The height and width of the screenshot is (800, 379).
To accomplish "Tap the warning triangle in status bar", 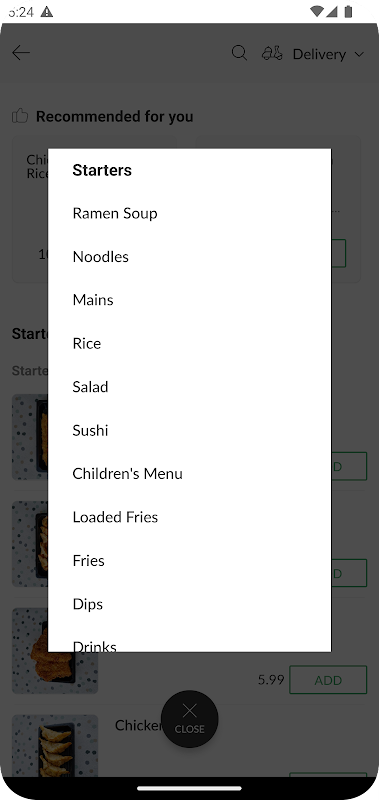I will 46,11.
